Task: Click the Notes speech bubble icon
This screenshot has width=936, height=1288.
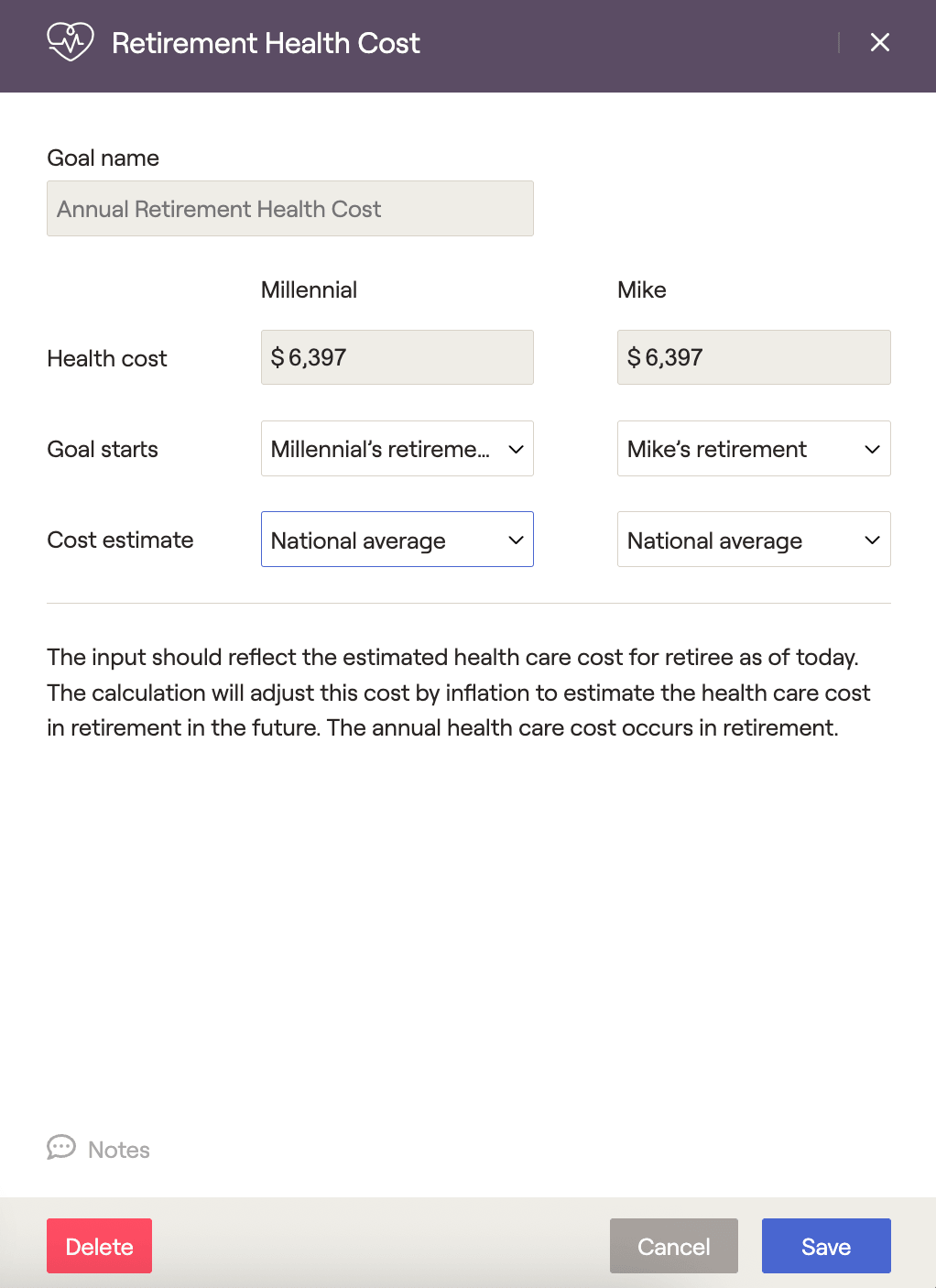Action: point(61,1148)
